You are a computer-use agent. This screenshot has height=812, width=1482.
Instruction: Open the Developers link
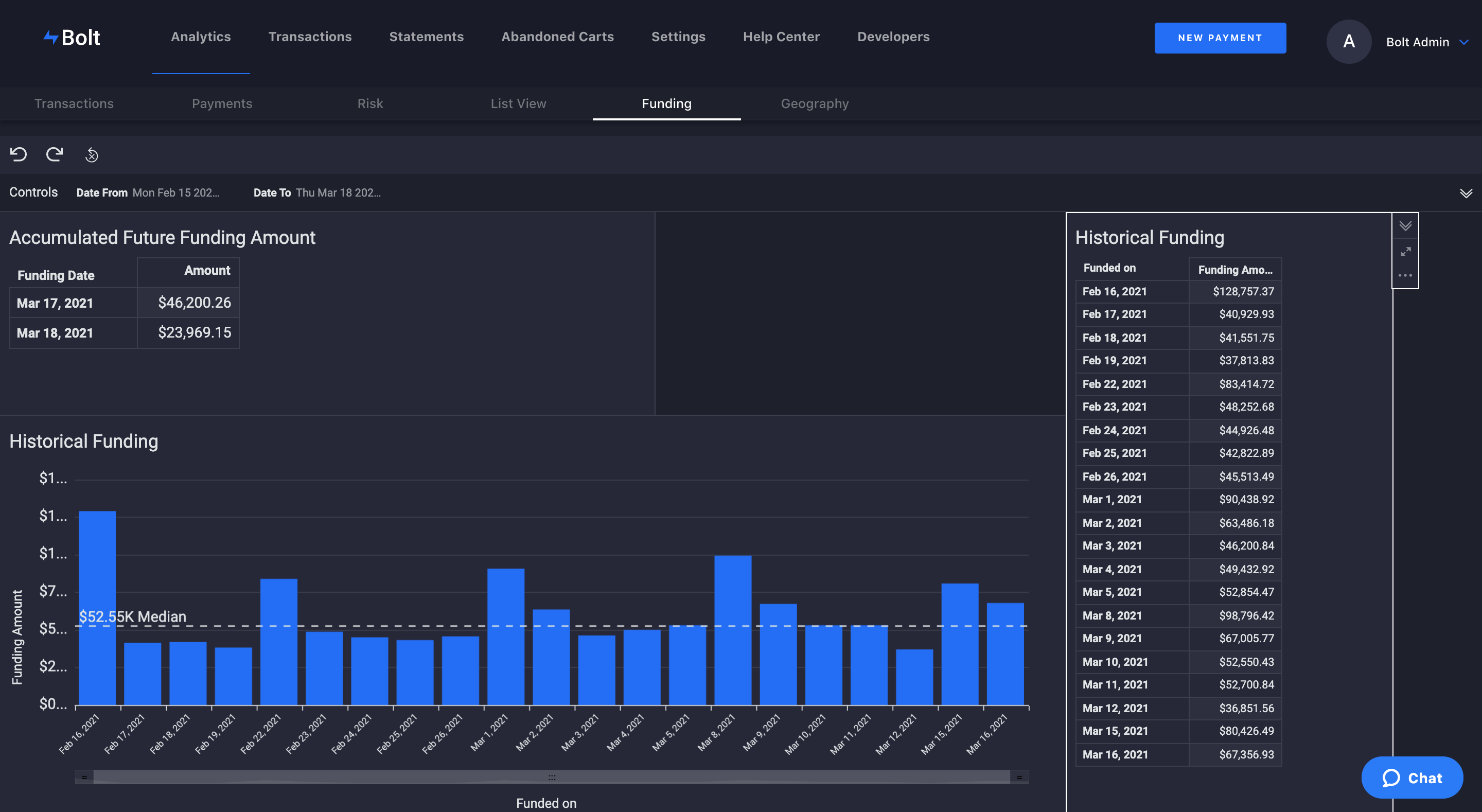pyautogui.click(x=893, y=37)
